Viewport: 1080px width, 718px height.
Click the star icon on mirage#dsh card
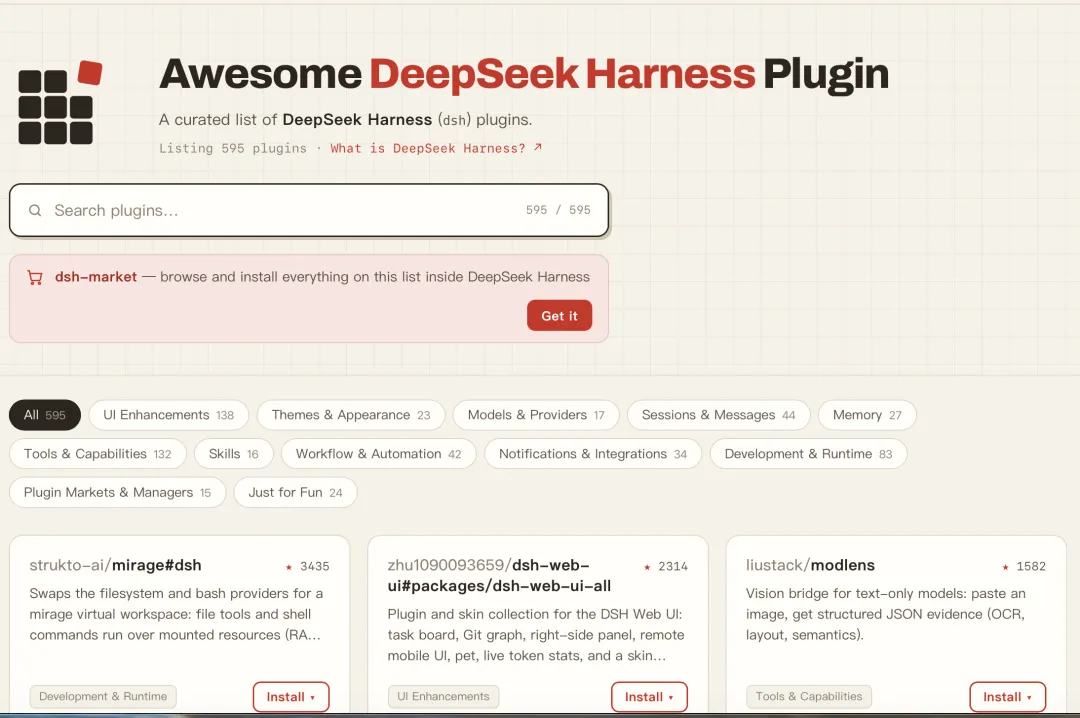click(x=289, y=567)
